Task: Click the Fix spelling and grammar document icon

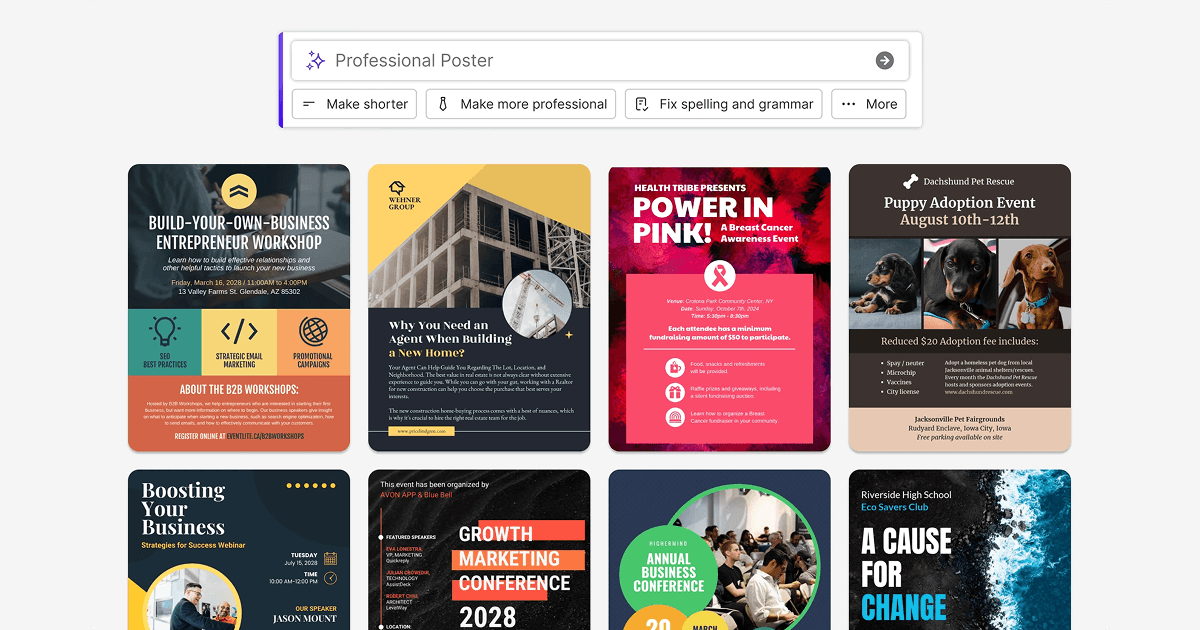Action: pos(642,104)
